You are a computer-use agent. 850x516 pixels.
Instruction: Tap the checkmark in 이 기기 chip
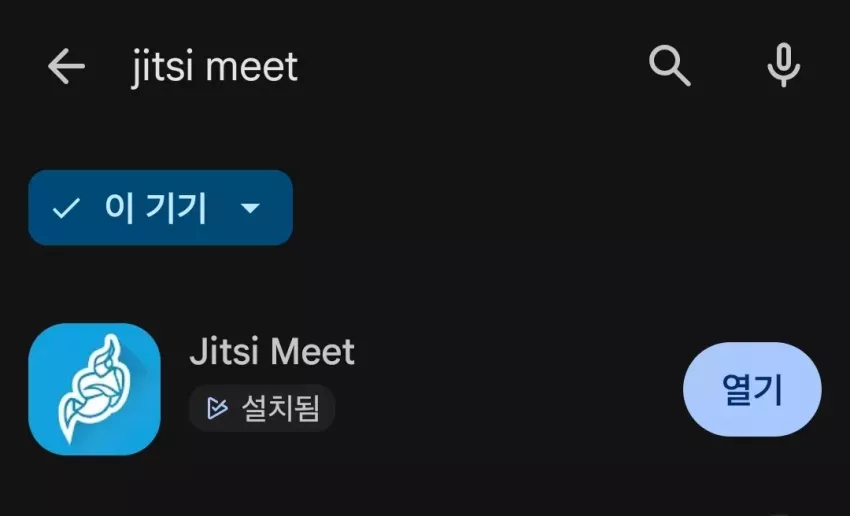(66, 208)
